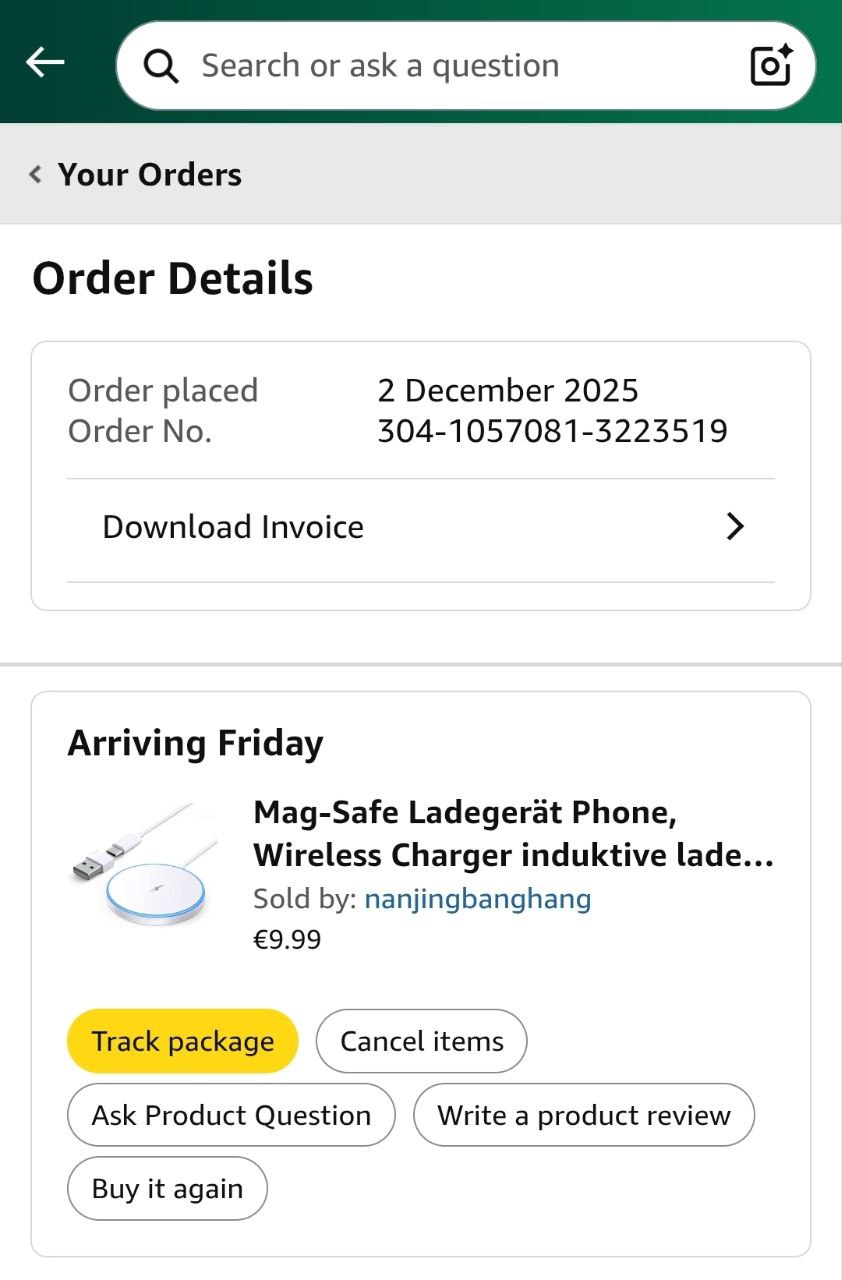Click order number 304-1057081-3223519
Screen dimensions: 842x1280
[552, 431]
